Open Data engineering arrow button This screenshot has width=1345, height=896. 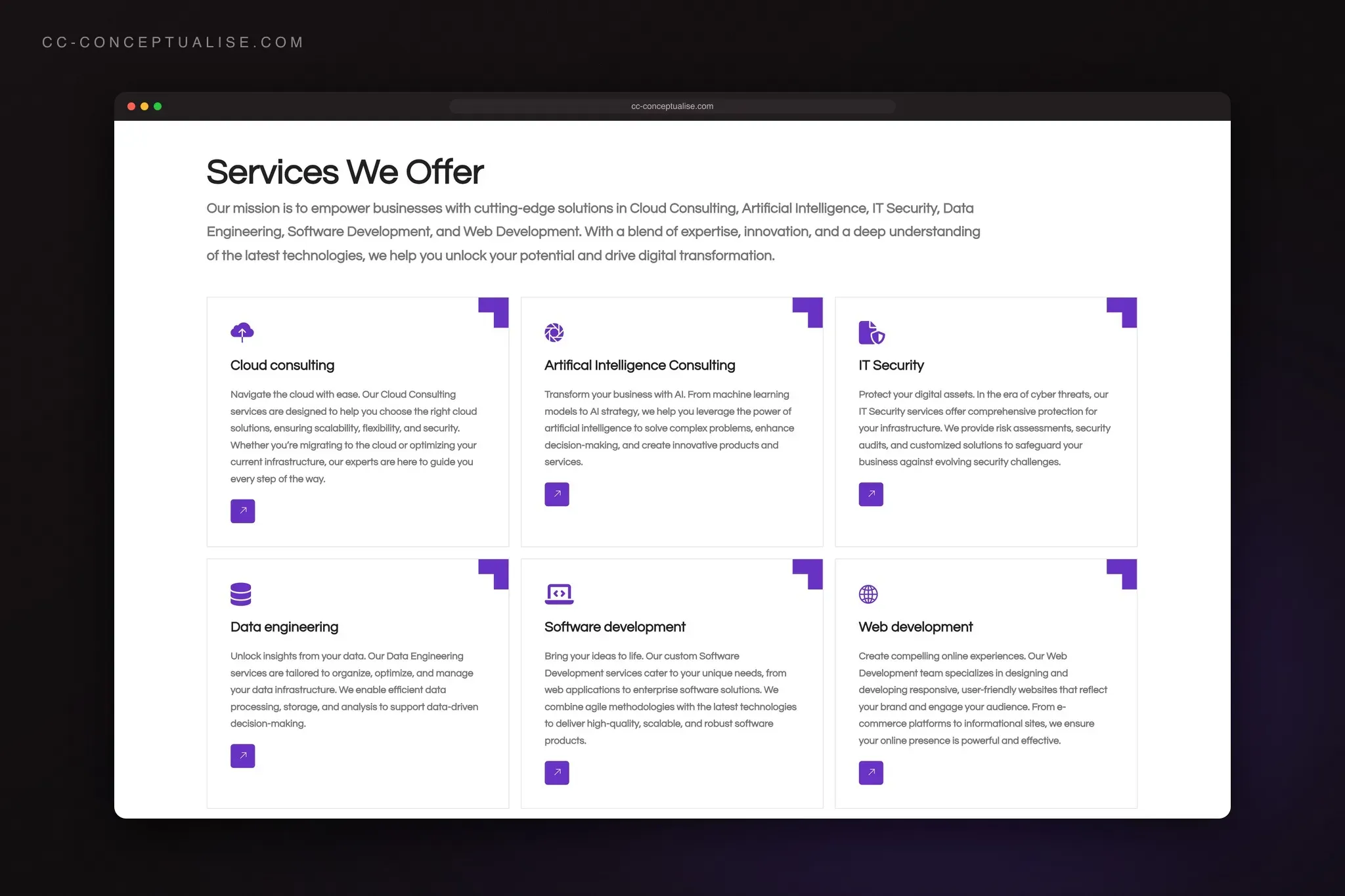(242, 756)
